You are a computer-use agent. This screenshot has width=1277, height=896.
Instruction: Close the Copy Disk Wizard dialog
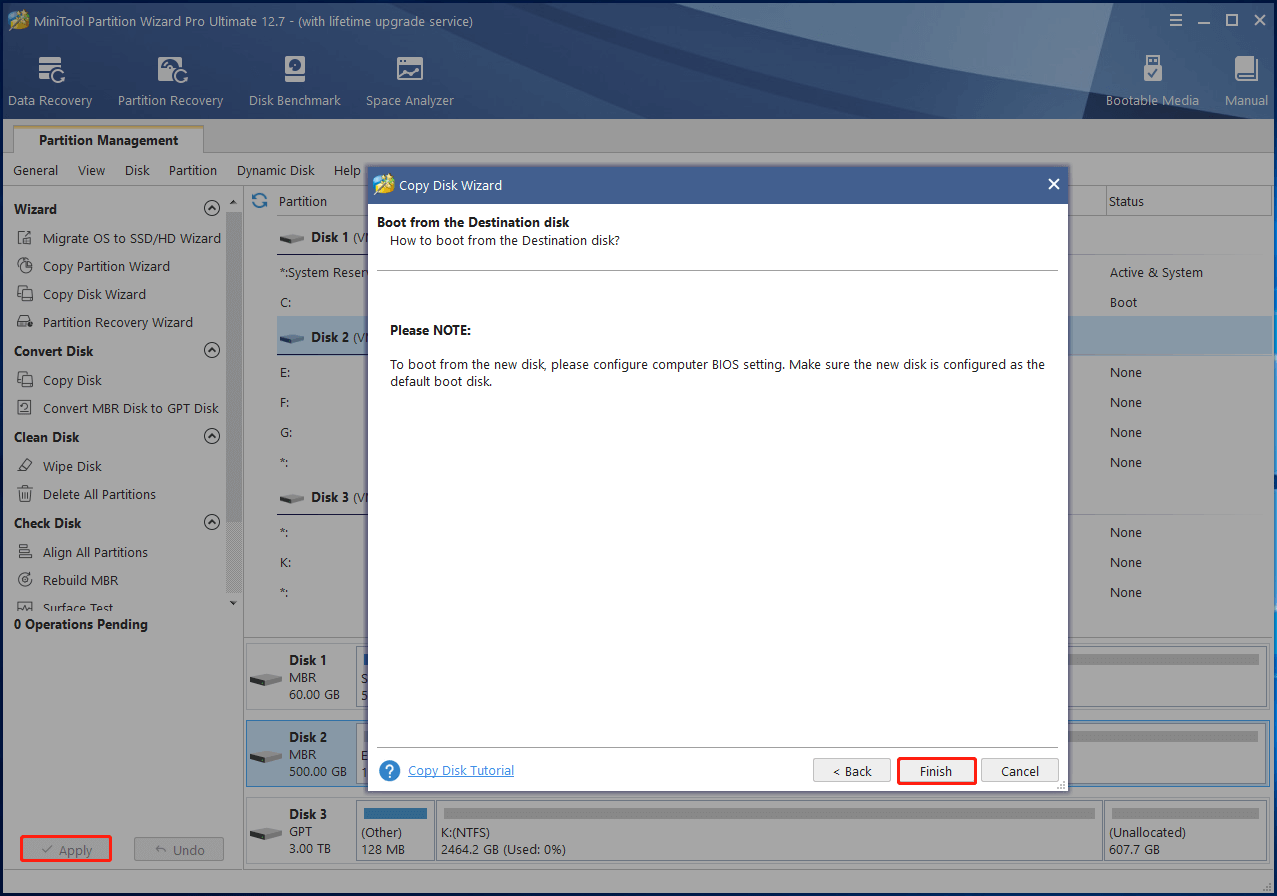(1053, 184)
